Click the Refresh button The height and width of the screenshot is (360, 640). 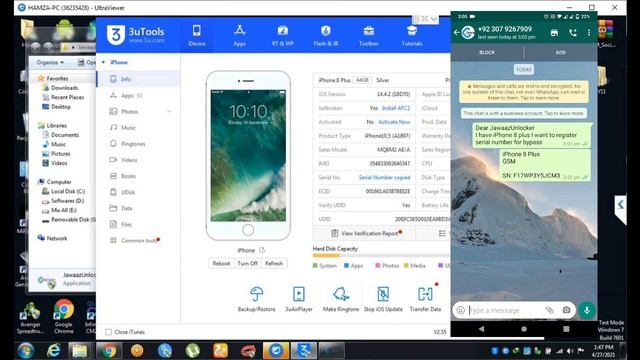(x=274, y=264)
